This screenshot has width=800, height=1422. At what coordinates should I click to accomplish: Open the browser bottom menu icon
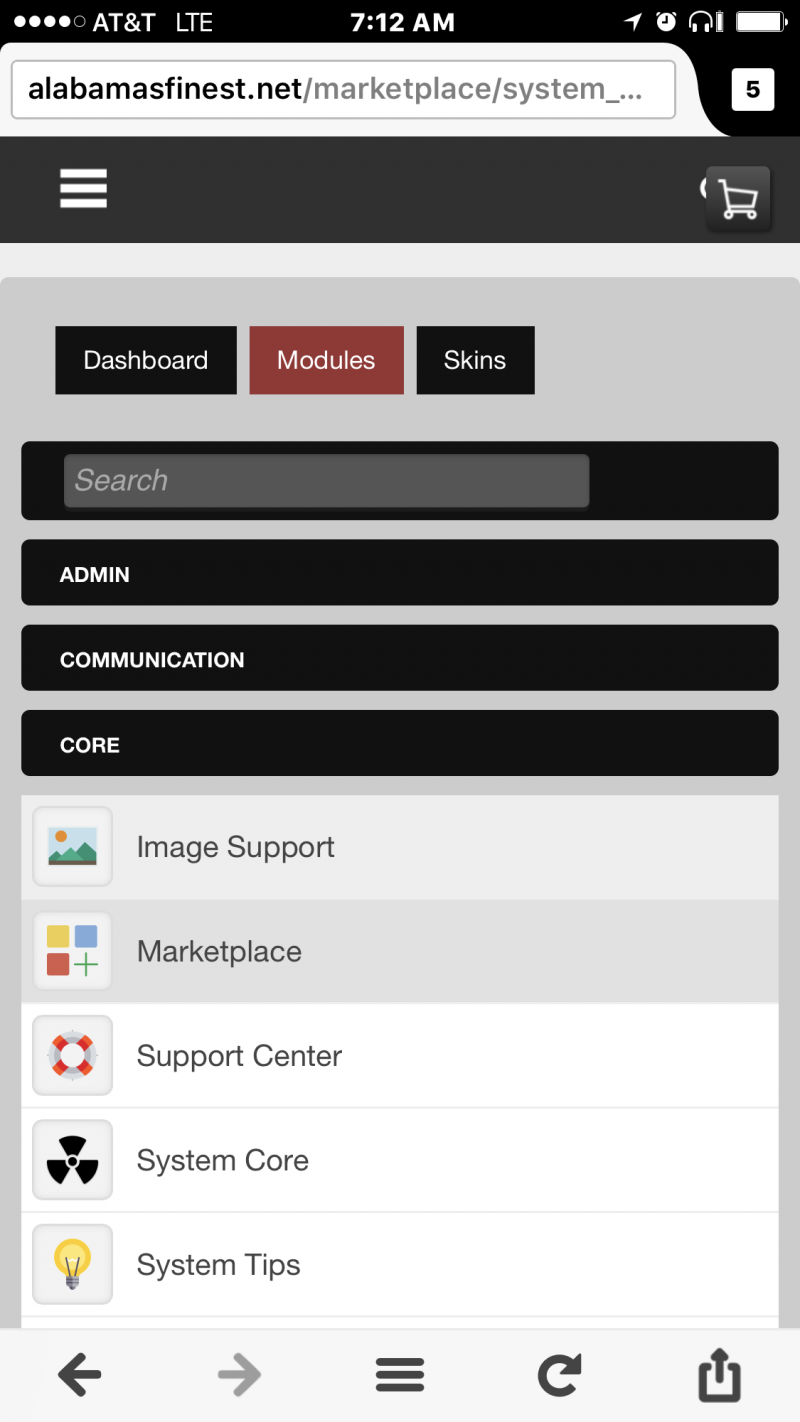pos(400,1376)
